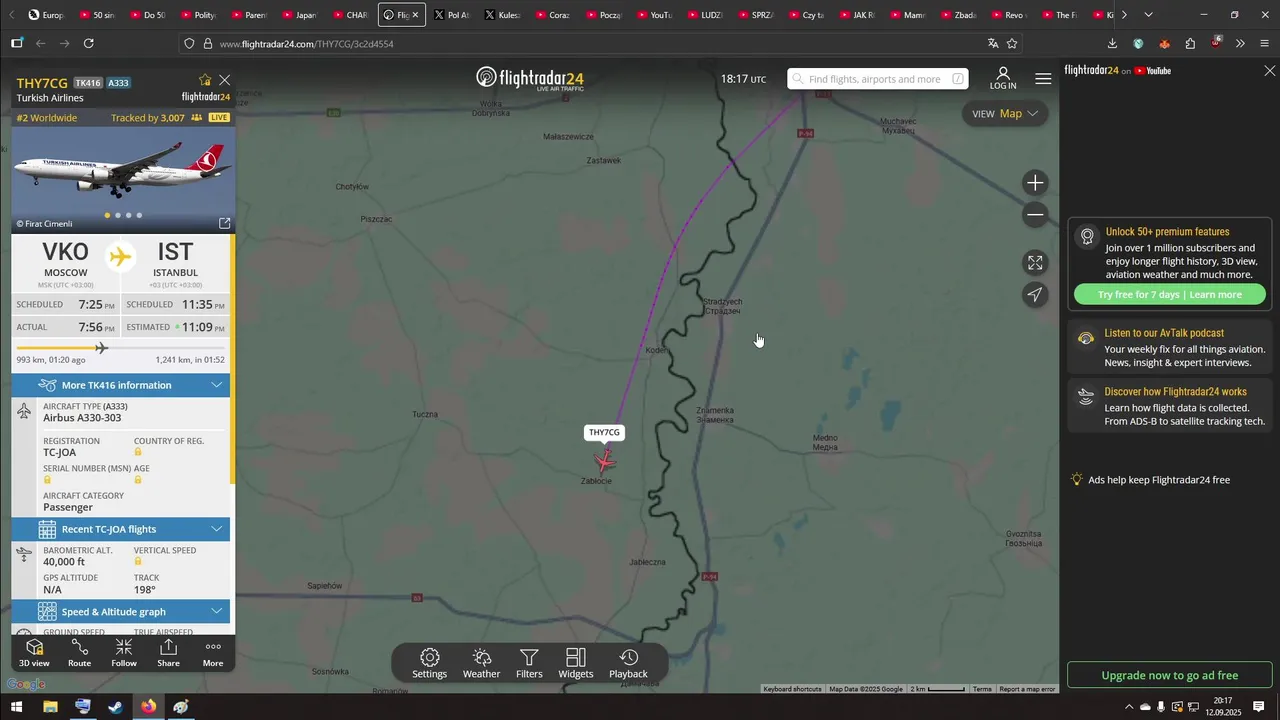This screenshot has width=1280, height=720.
Task: Click the Route icon in the bottom panel
Action: pos(79,654)
